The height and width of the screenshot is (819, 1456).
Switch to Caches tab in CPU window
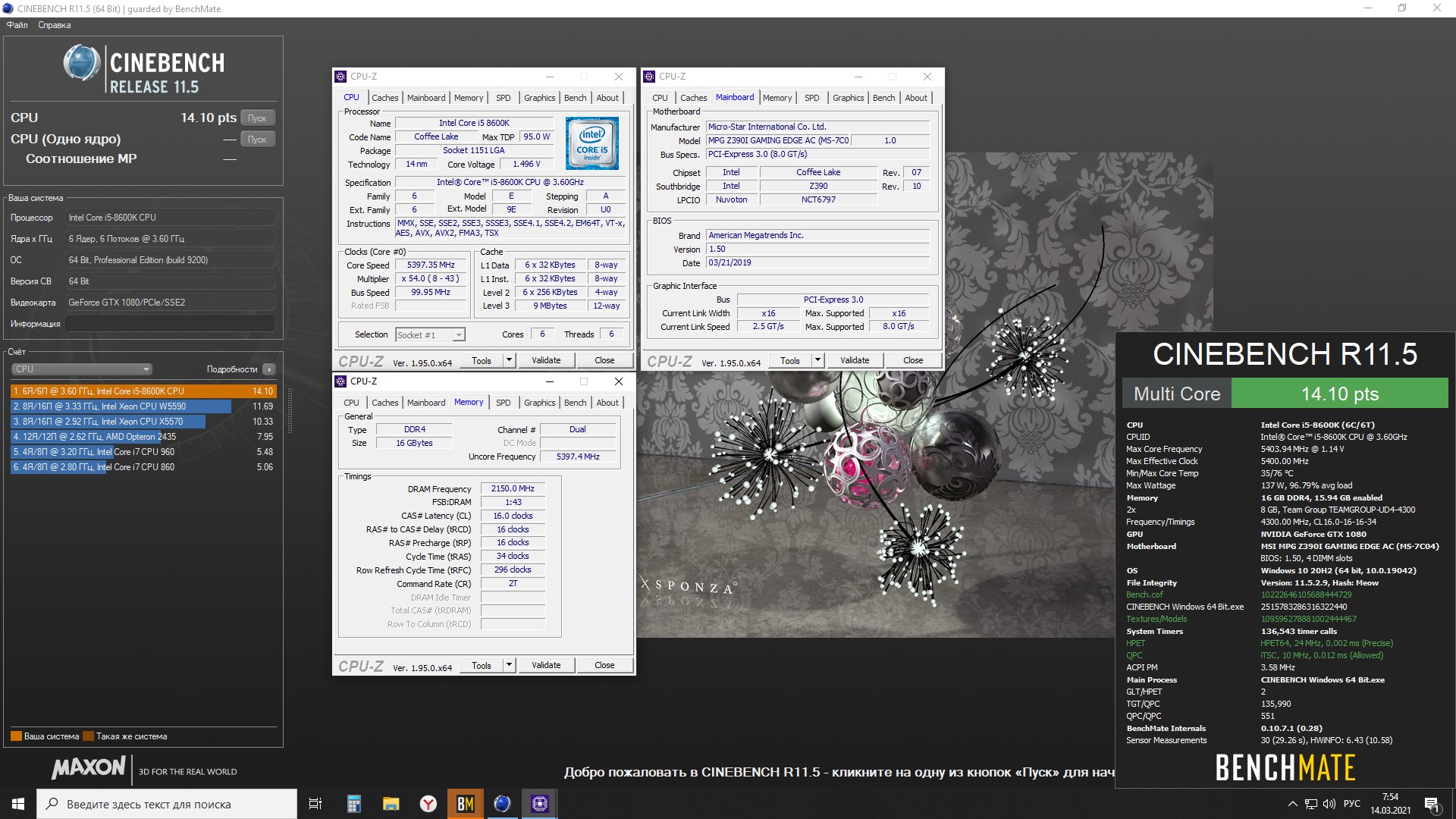(385, 98)
